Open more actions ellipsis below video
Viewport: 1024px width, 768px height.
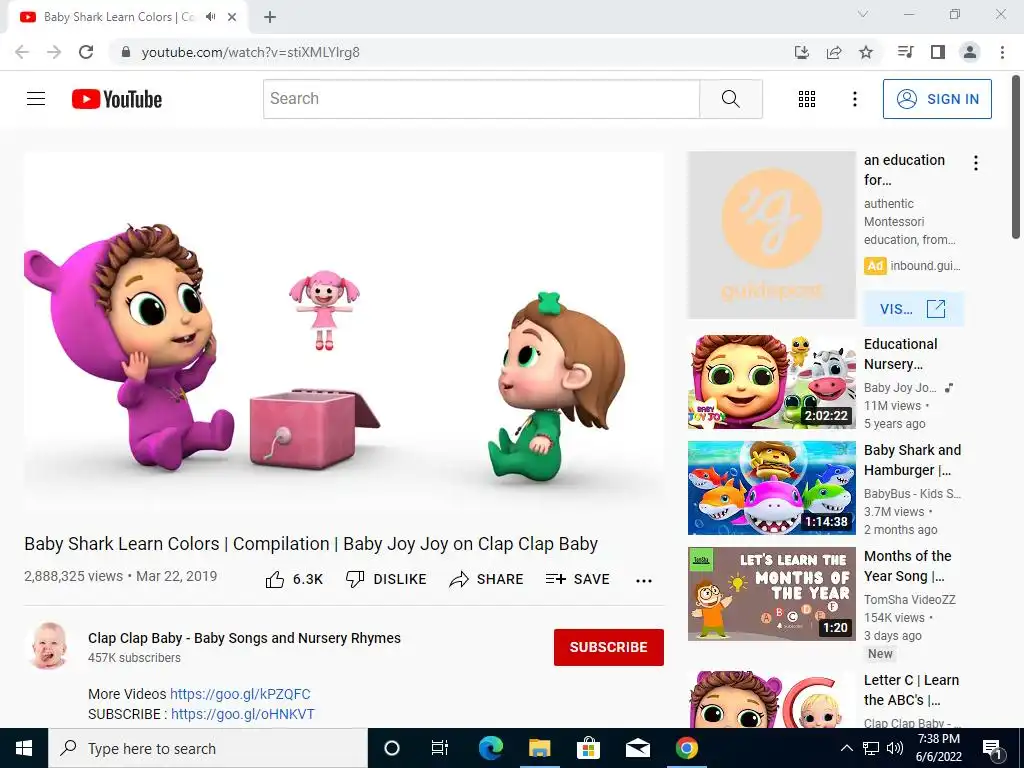coord(644,581)
